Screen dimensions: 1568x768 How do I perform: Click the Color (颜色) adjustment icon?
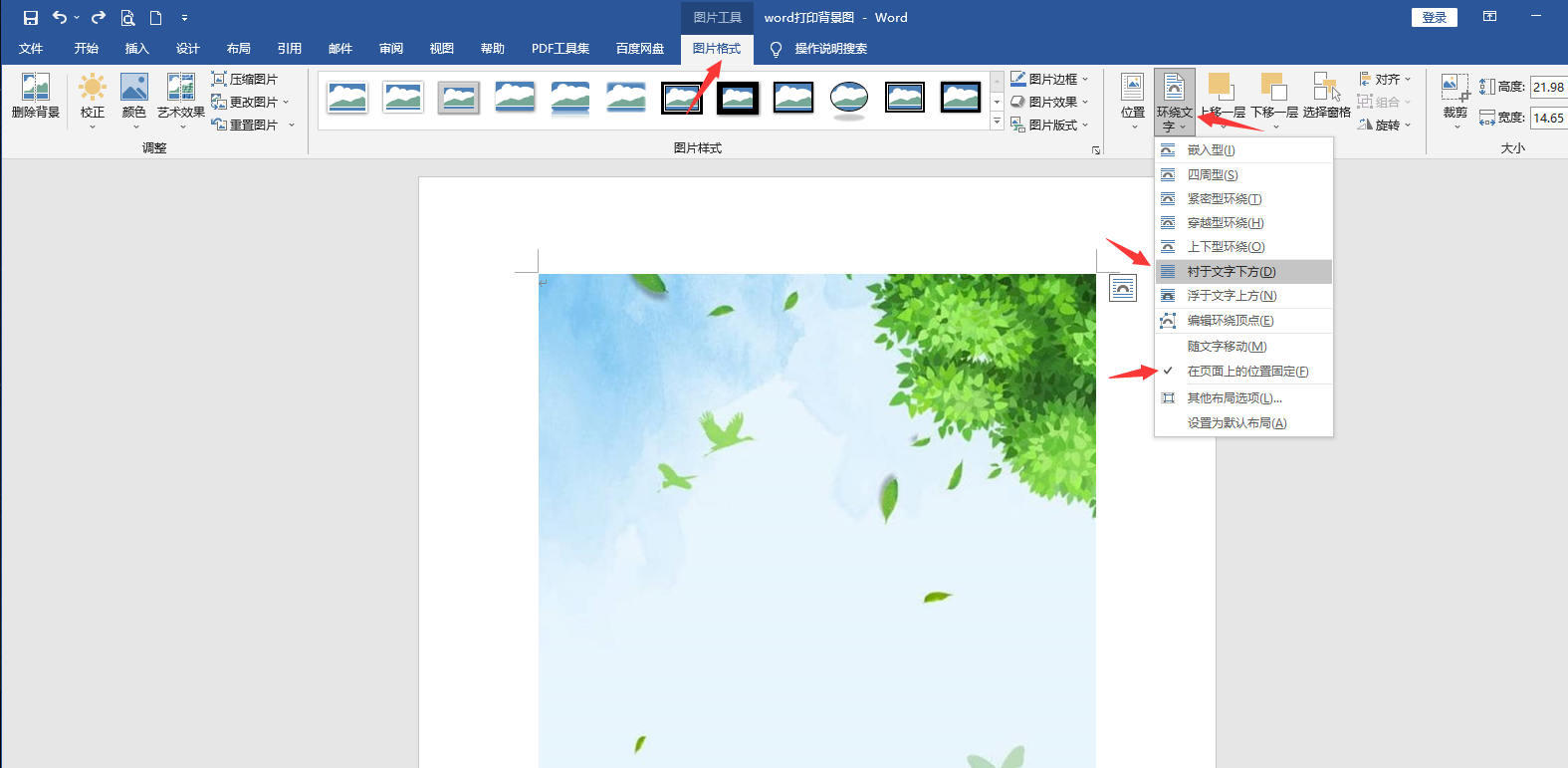(x=134, y=89)
